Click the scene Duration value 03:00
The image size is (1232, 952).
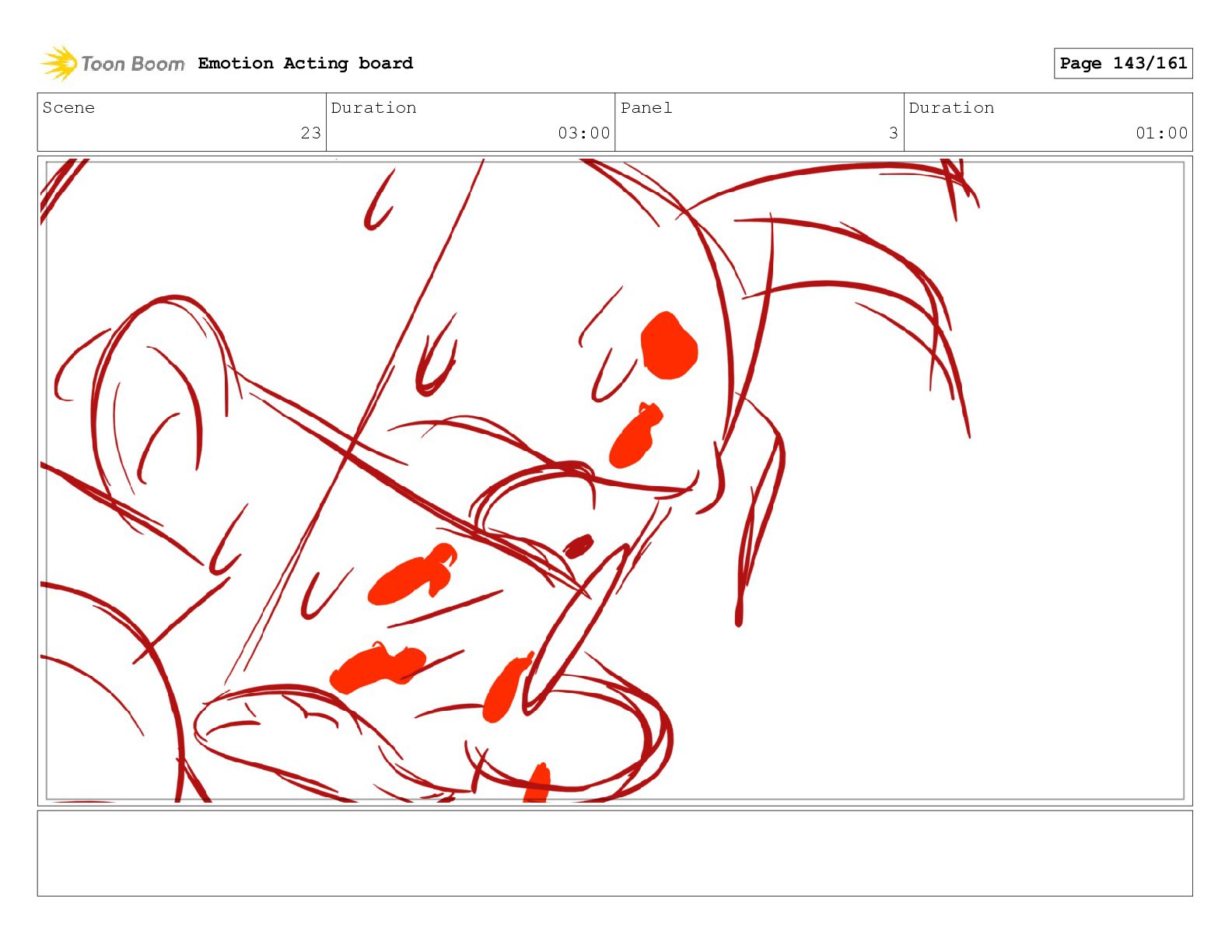pos(583,133)
